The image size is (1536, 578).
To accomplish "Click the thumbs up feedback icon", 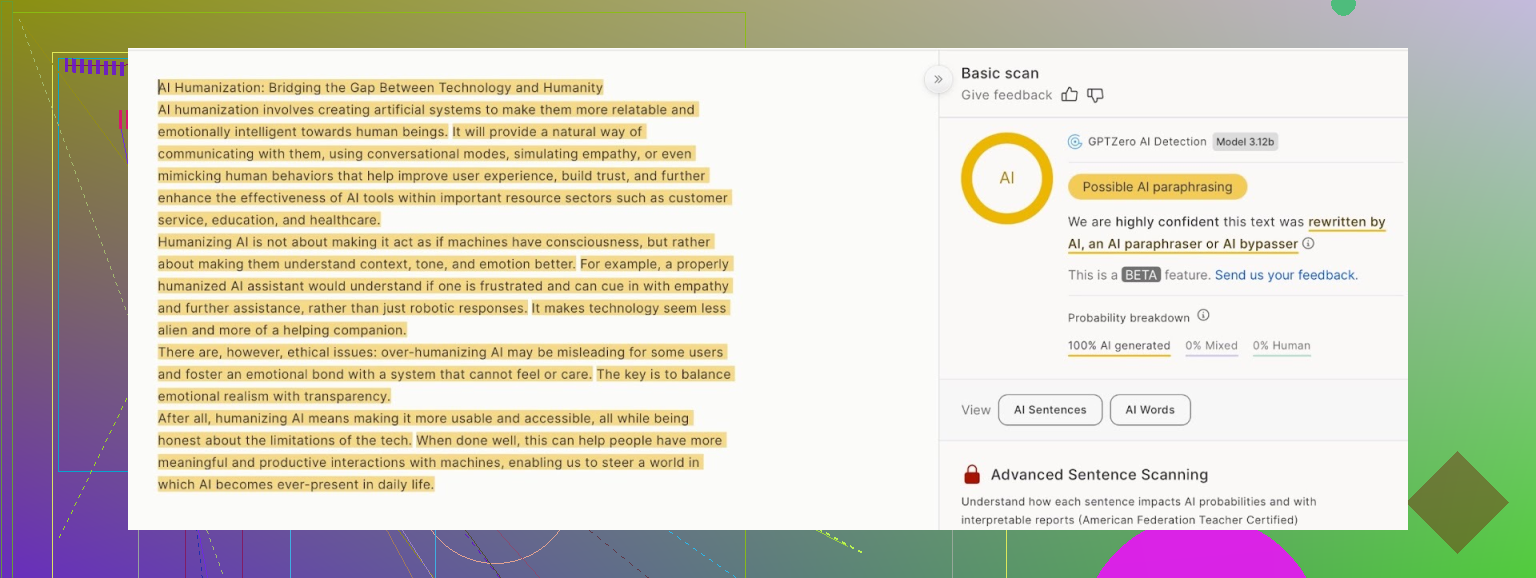I will click(x=1069, y=95).
